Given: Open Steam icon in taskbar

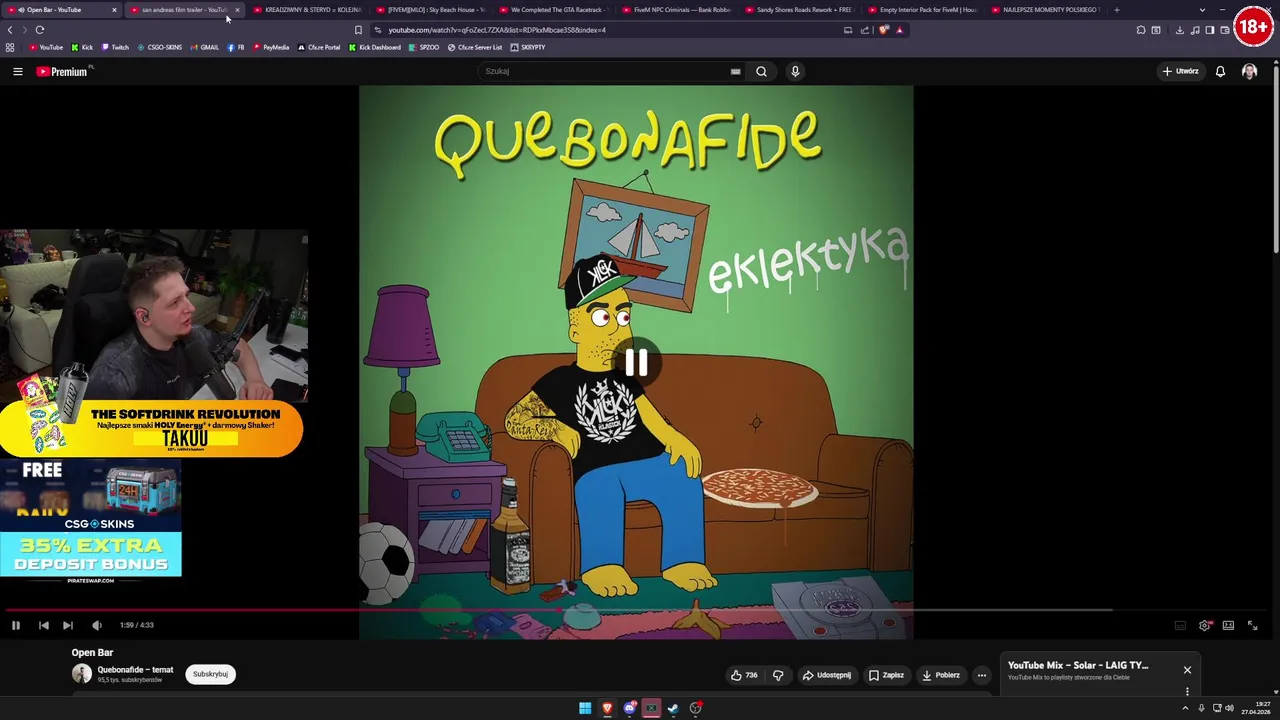Looking at the screenshot, I should point(673,708).
